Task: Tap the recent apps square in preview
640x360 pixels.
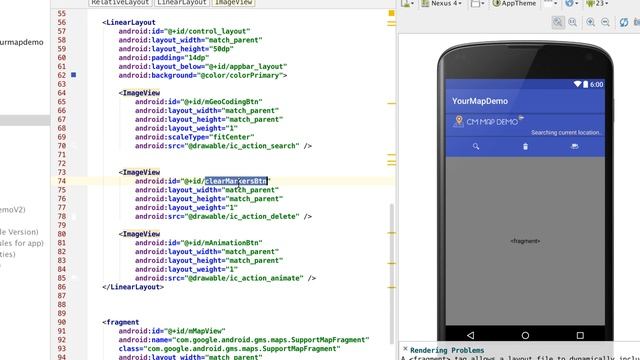Action: (580, 335)
